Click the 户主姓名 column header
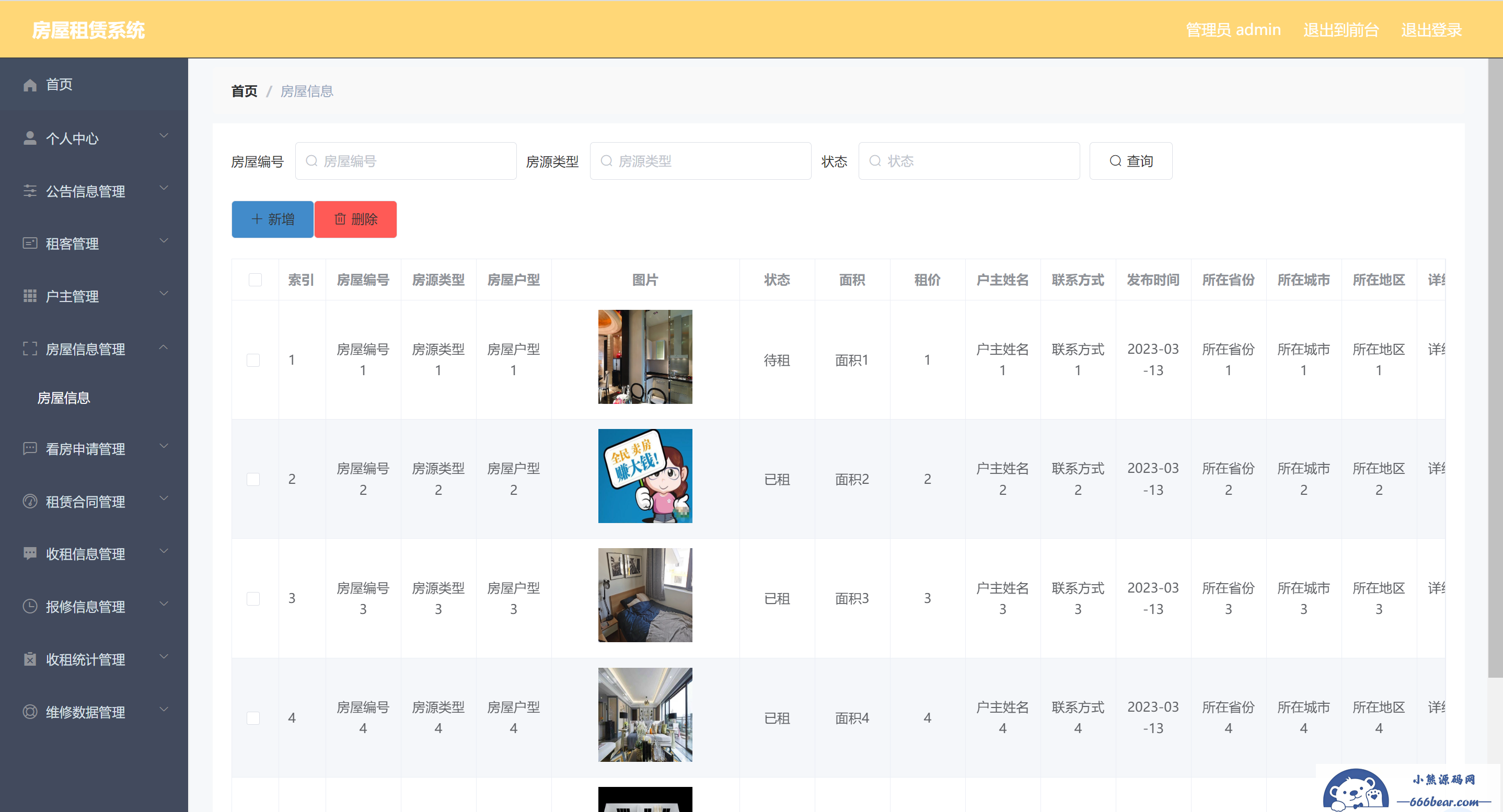The height and width of the screenshot is (812, 1503). (x=1002, y=280)
